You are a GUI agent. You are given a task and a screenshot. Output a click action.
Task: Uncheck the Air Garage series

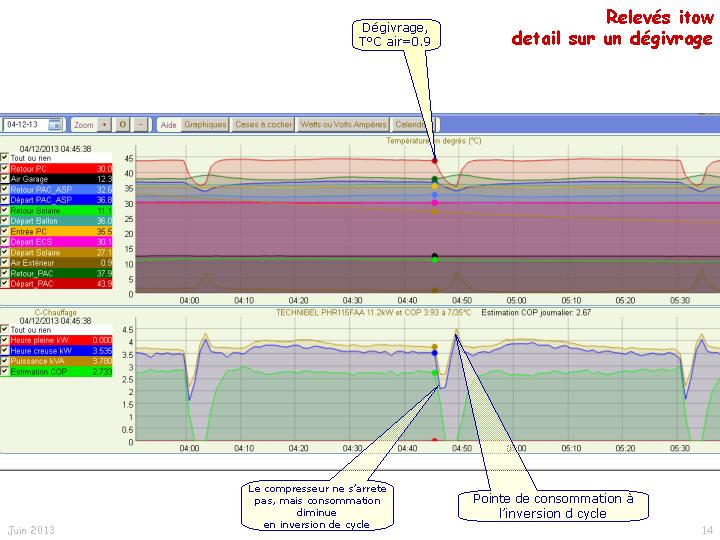point(5,179)
